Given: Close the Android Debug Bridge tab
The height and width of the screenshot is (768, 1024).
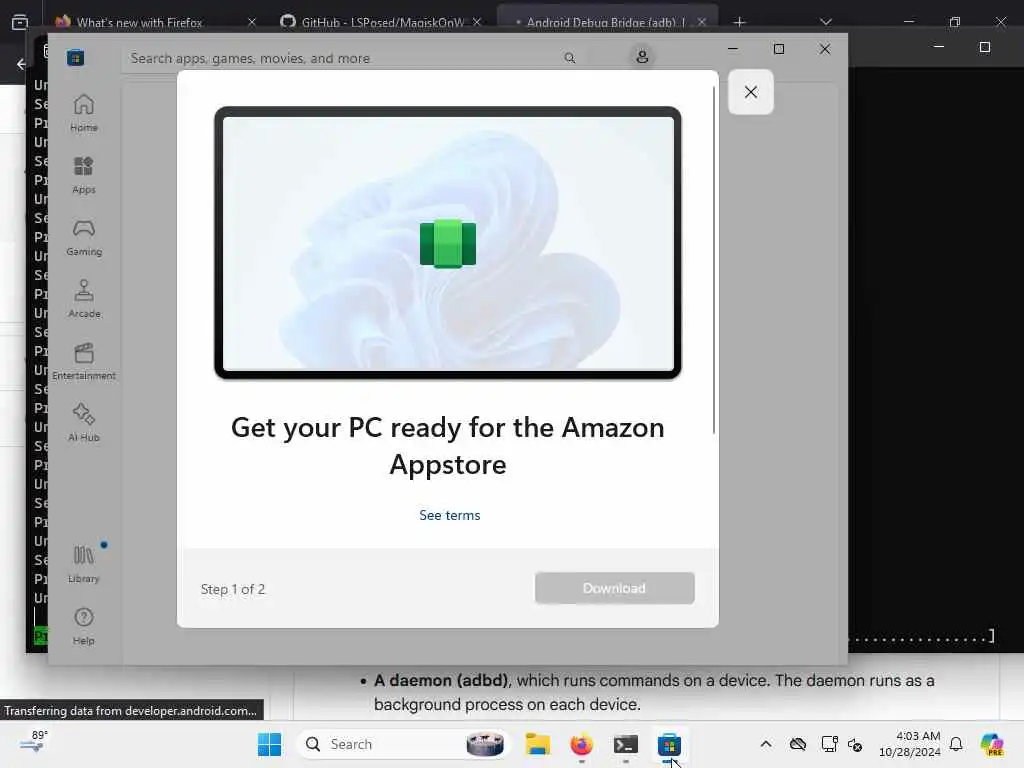Looking at the screenshot, I should (x=702, y=22).
